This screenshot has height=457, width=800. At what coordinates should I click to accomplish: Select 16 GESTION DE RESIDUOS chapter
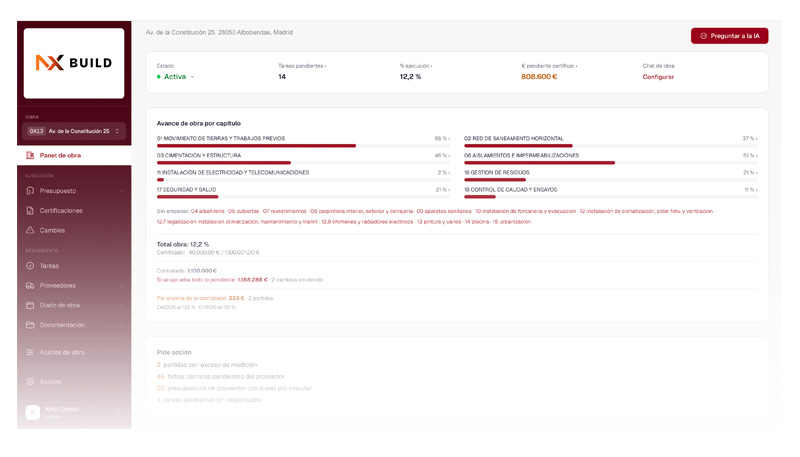pos(496,172)
